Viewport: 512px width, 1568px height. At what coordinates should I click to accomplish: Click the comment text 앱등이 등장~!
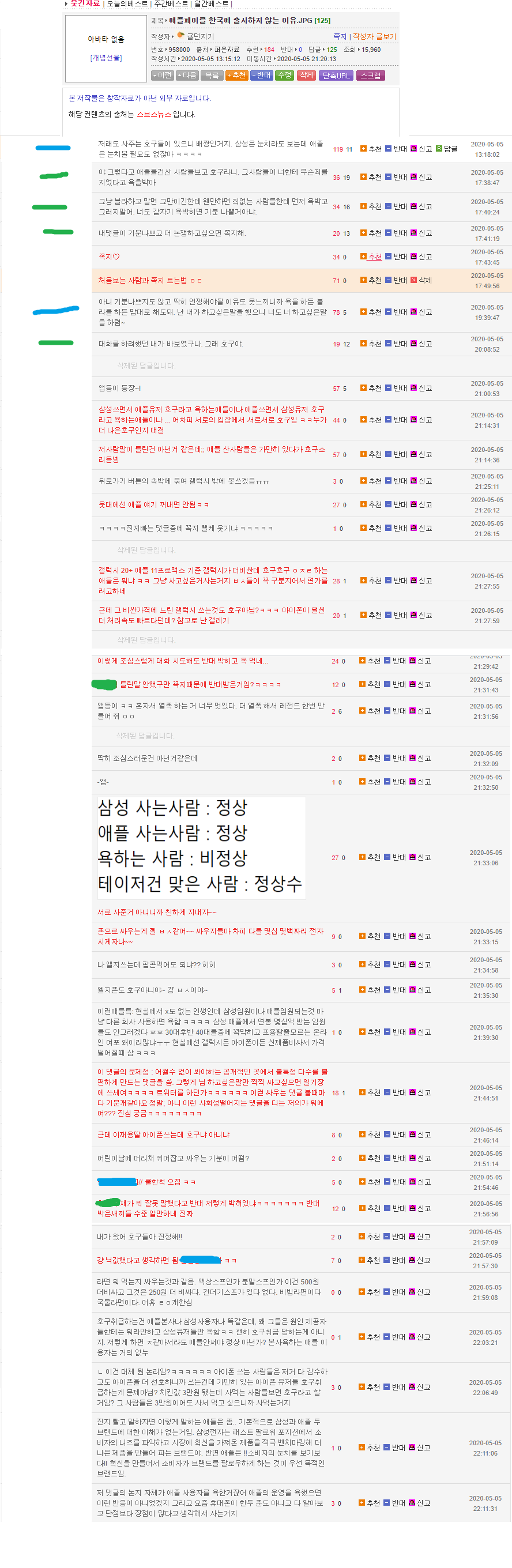119,389
